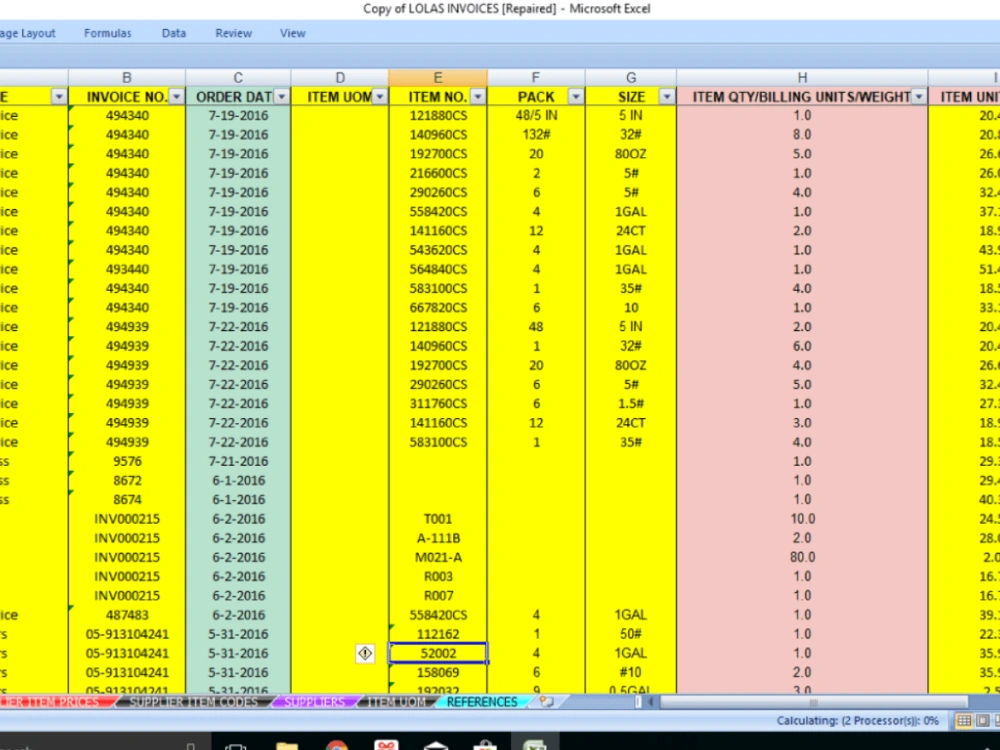Select column C header
The width and height of the screenshot is (1000, 750).
pyautogui.click(x=238, y=77)
